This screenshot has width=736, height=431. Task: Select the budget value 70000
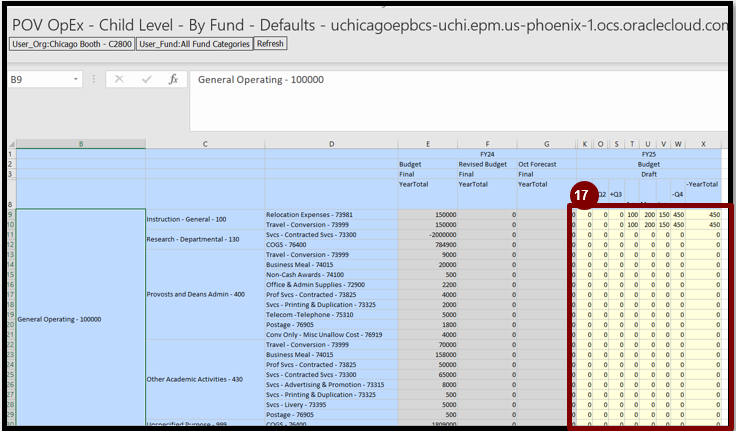pos(428,345)
